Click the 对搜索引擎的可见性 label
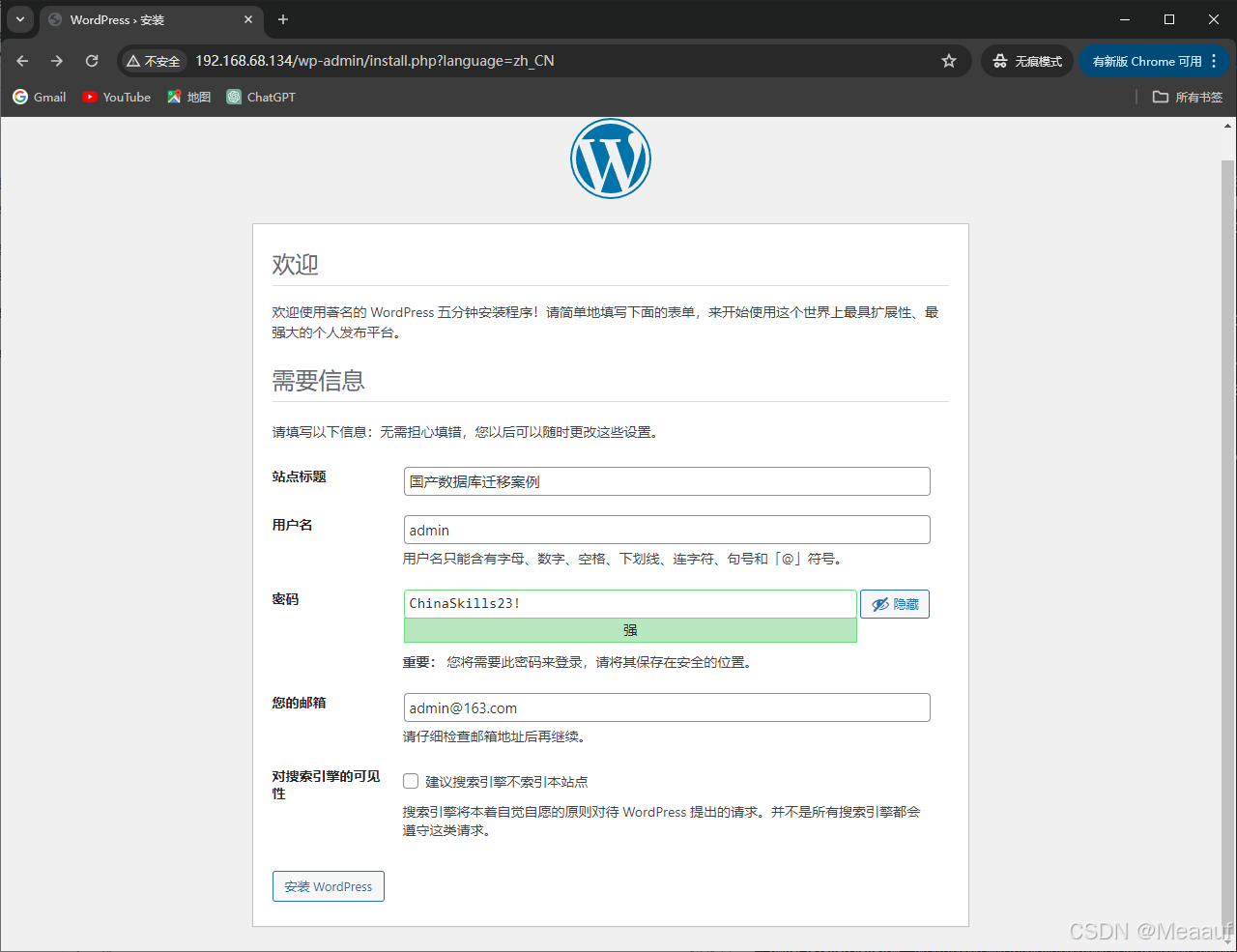Image resolution: width=1237 pixels, height=952 pixels. click(x=326, y=785)
